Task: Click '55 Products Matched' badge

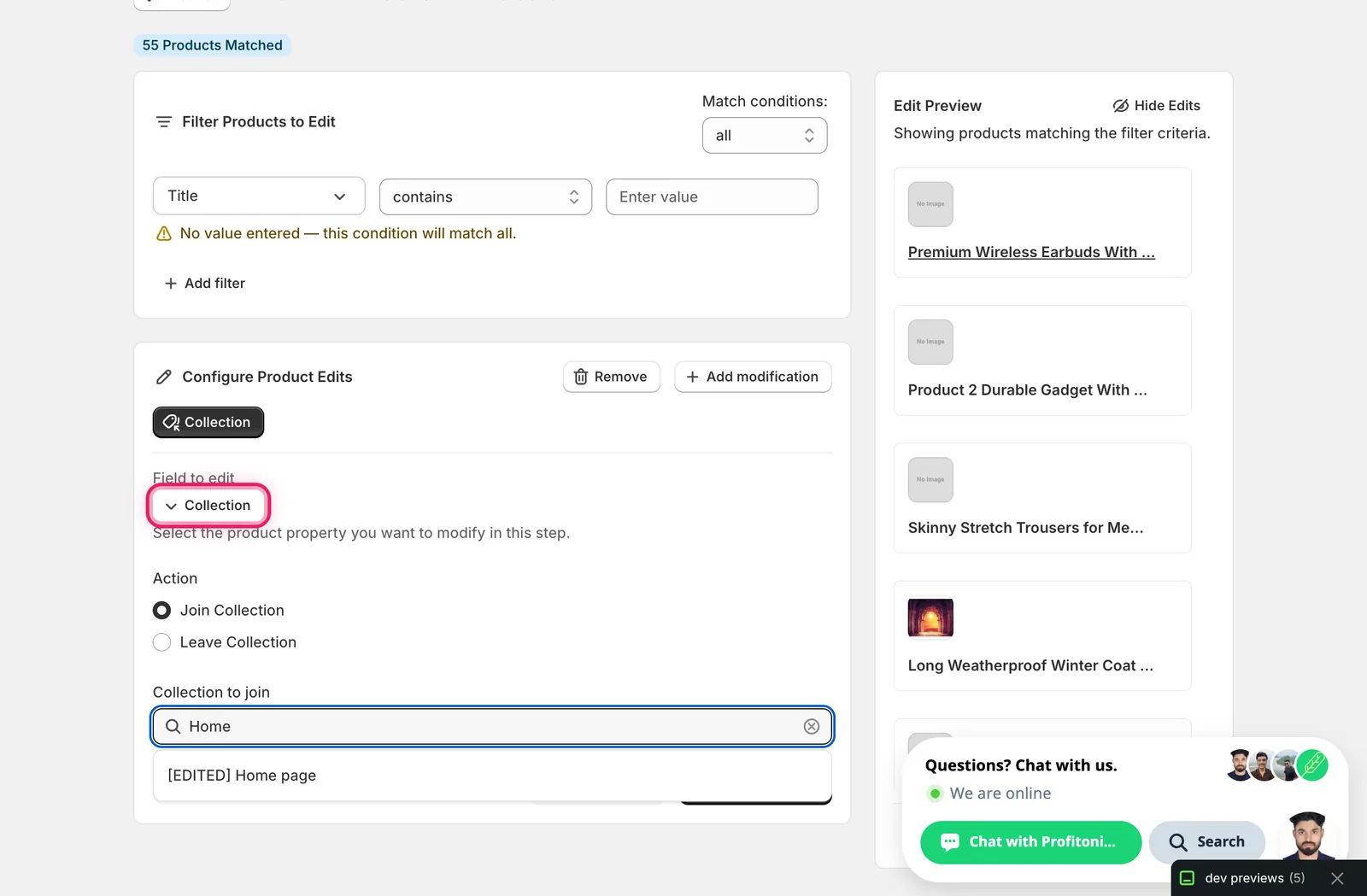Action: (212, 45)
